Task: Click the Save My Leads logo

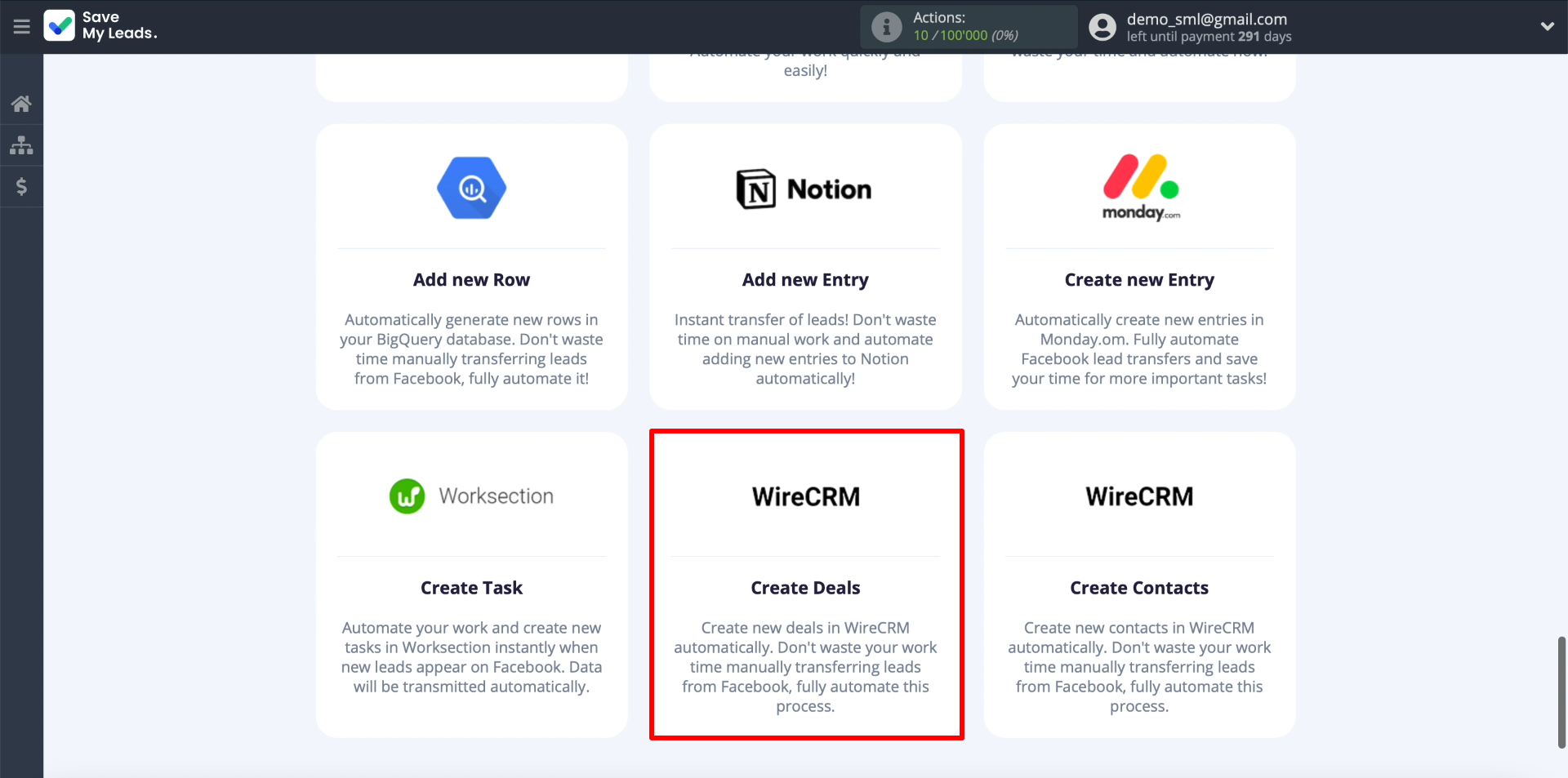Action: (100, 25)
